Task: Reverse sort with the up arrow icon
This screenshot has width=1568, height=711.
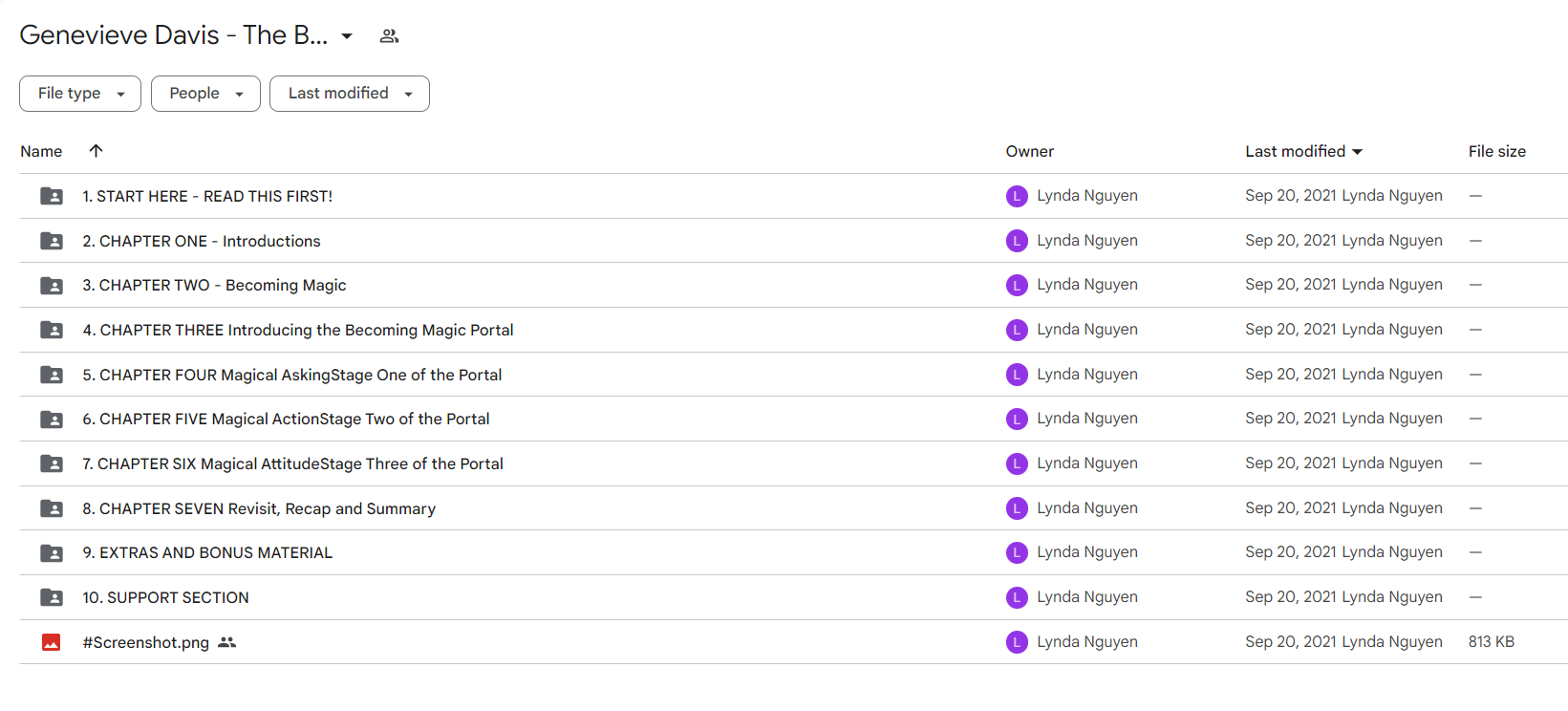Action: pos(96,150)
